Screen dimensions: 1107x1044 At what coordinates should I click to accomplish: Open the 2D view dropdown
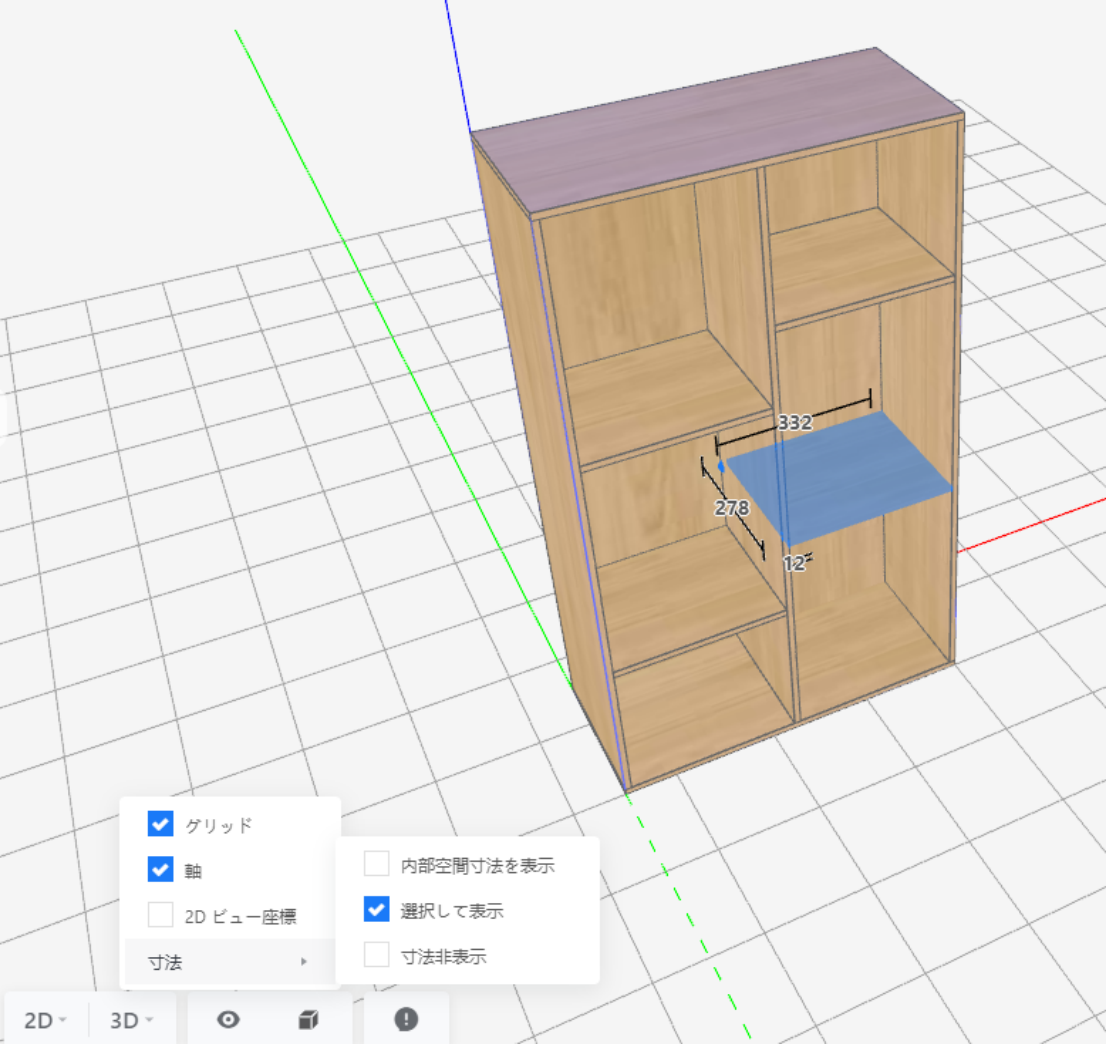coord(45,1020)
